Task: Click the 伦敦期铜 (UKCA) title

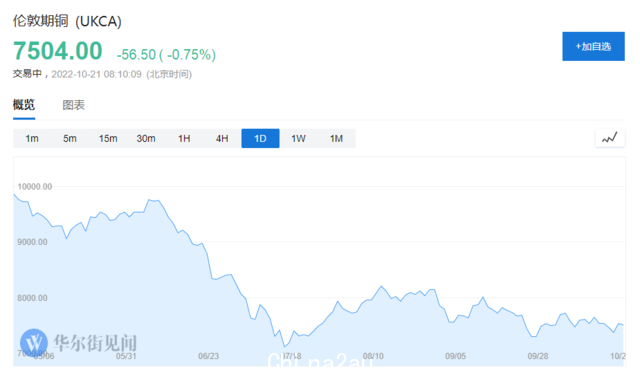Action: tap(67, 21)
